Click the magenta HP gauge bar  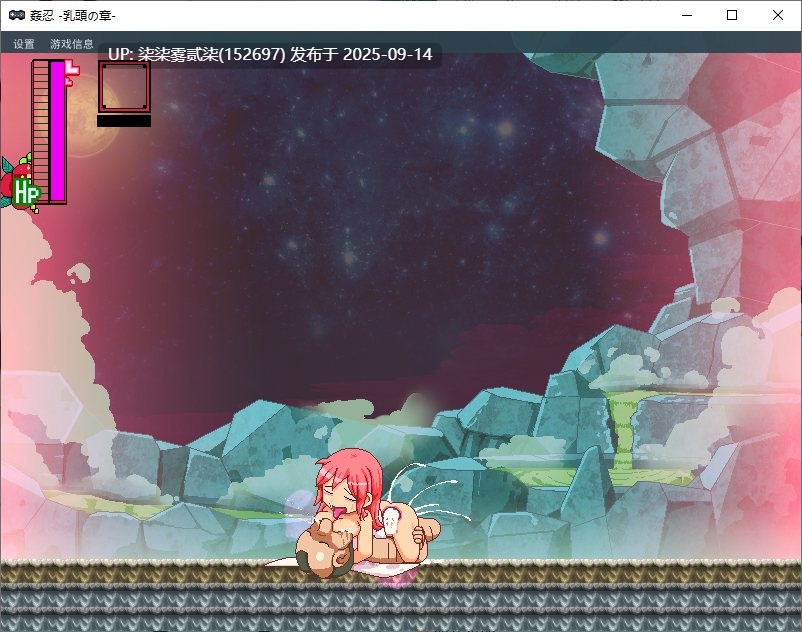pos(57,131)
